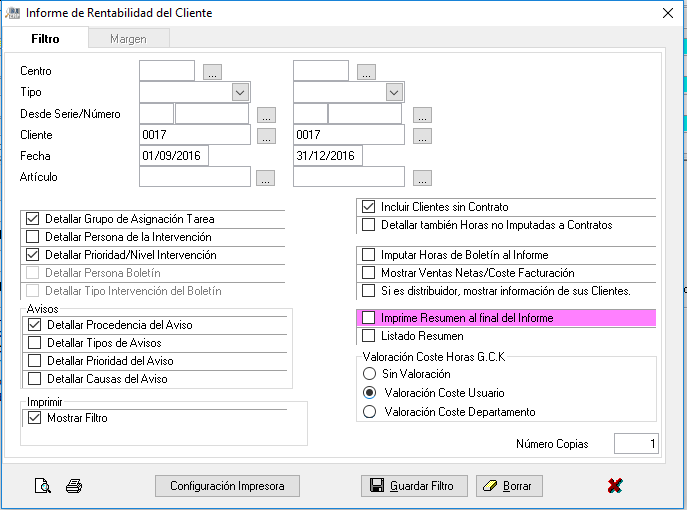Open lookup beside second Desde Serie/Número field
This screenshot has width=687, height=510.
[422, 115]
